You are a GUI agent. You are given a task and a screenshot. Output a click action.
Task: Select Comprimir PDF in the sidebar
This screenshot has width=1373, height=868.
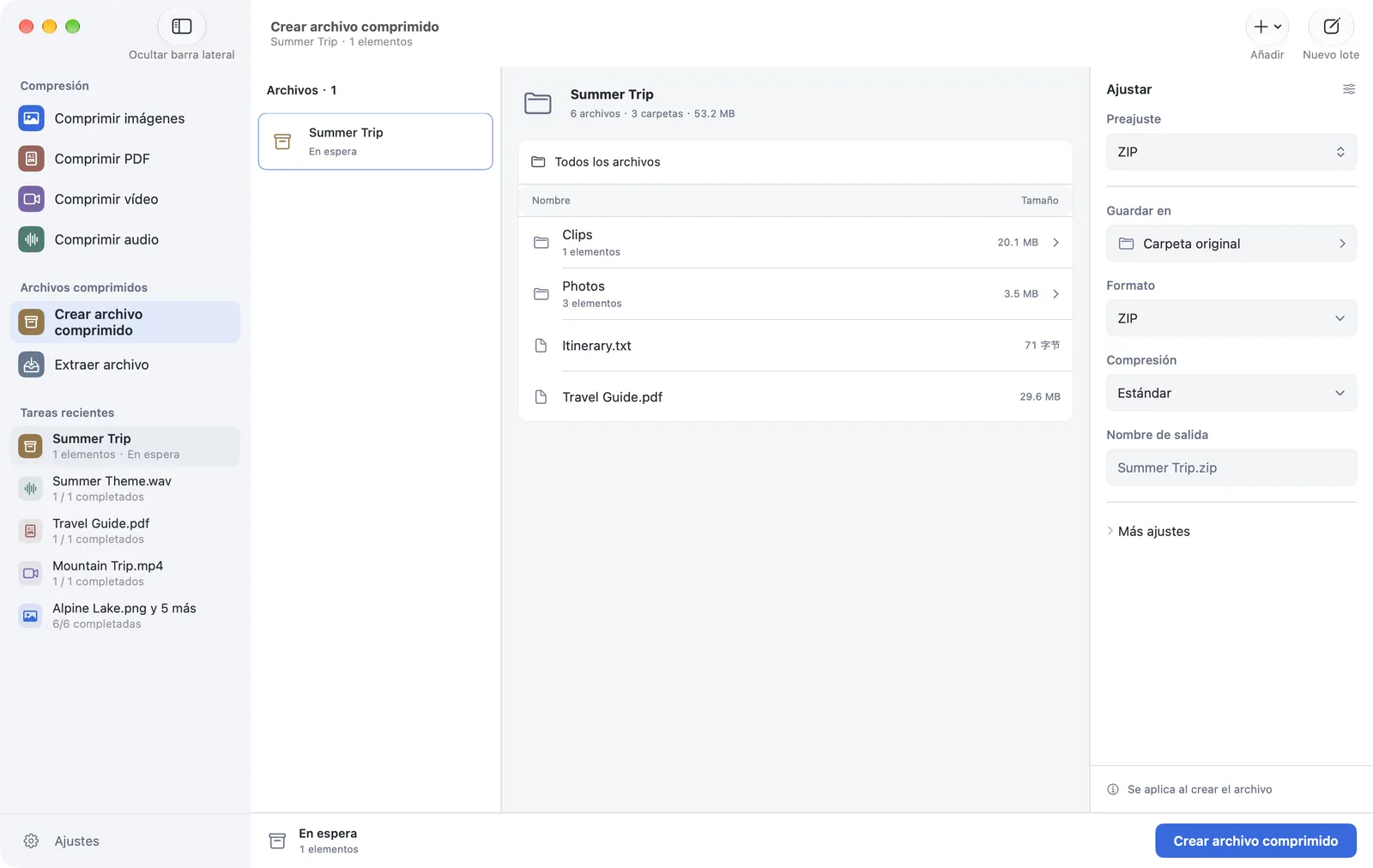coord(125,159)
